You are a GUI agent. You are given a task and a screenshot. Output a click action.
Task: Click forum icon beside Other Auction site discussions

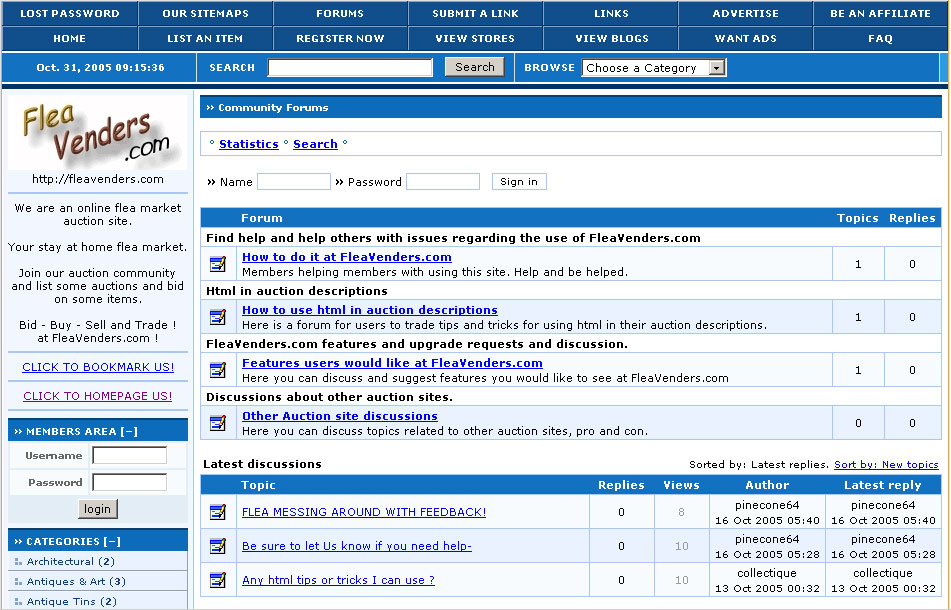pos(218,423)
